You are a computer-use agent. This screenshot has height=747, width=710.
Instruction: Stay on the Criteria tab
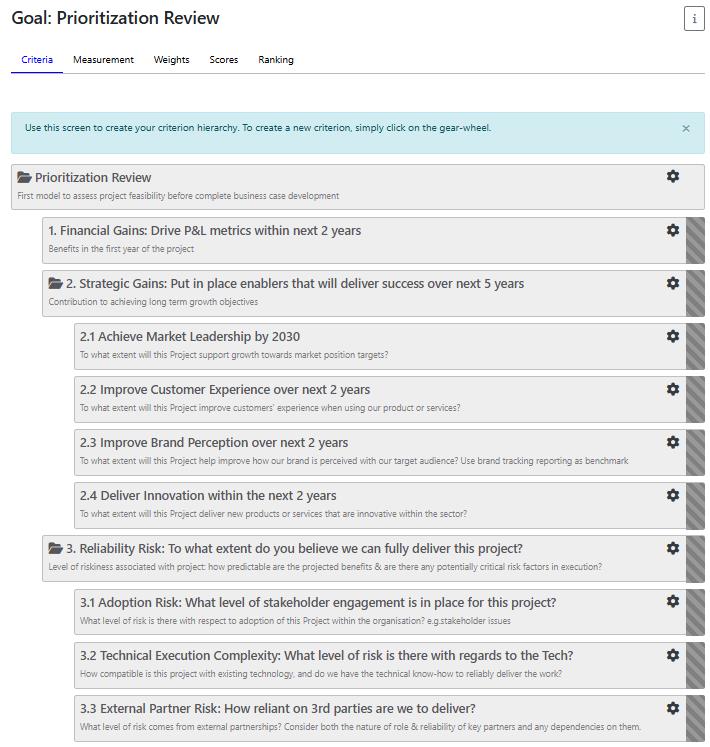click(37, 60)
